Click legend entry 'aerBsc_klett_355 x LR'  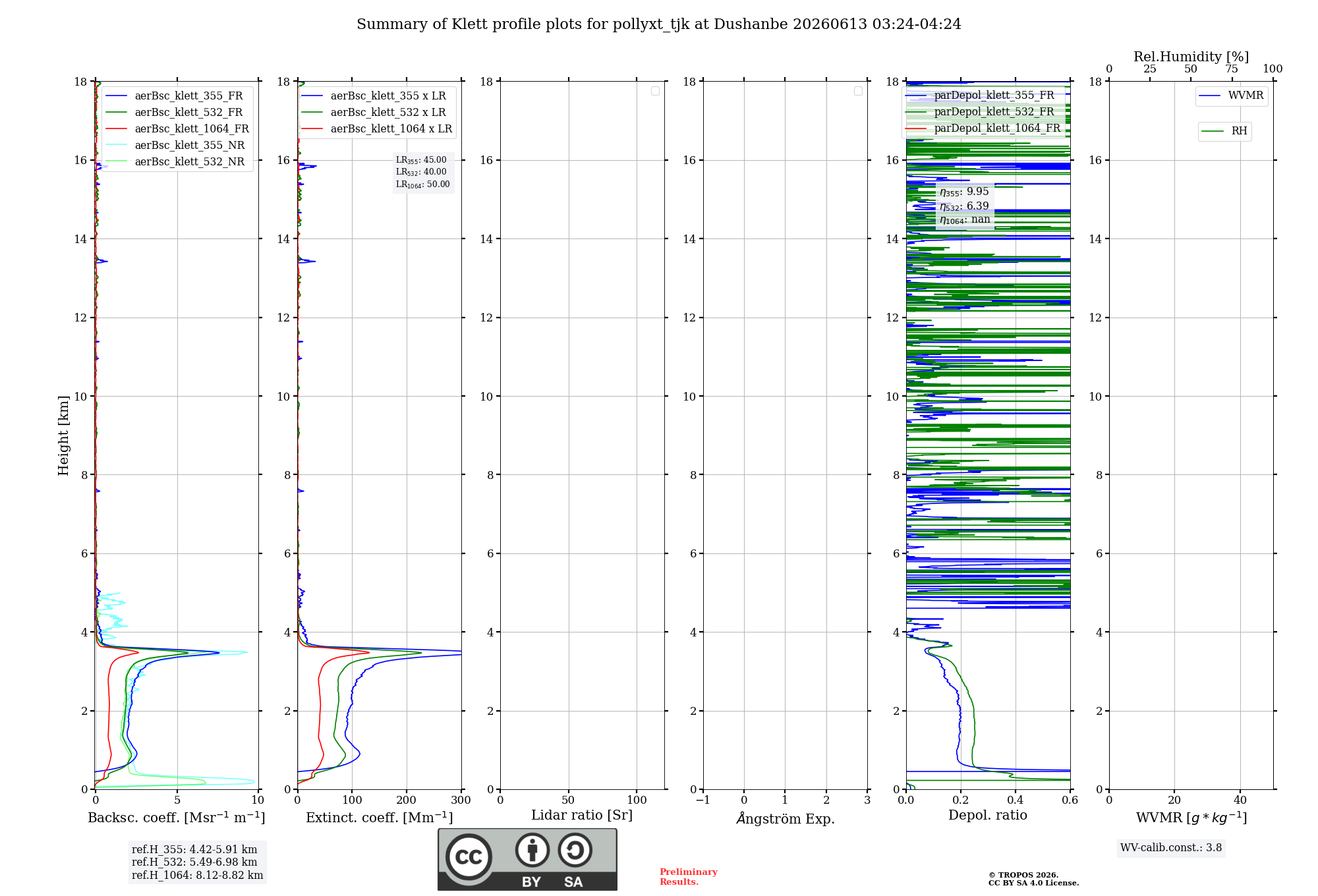(388, 96)
